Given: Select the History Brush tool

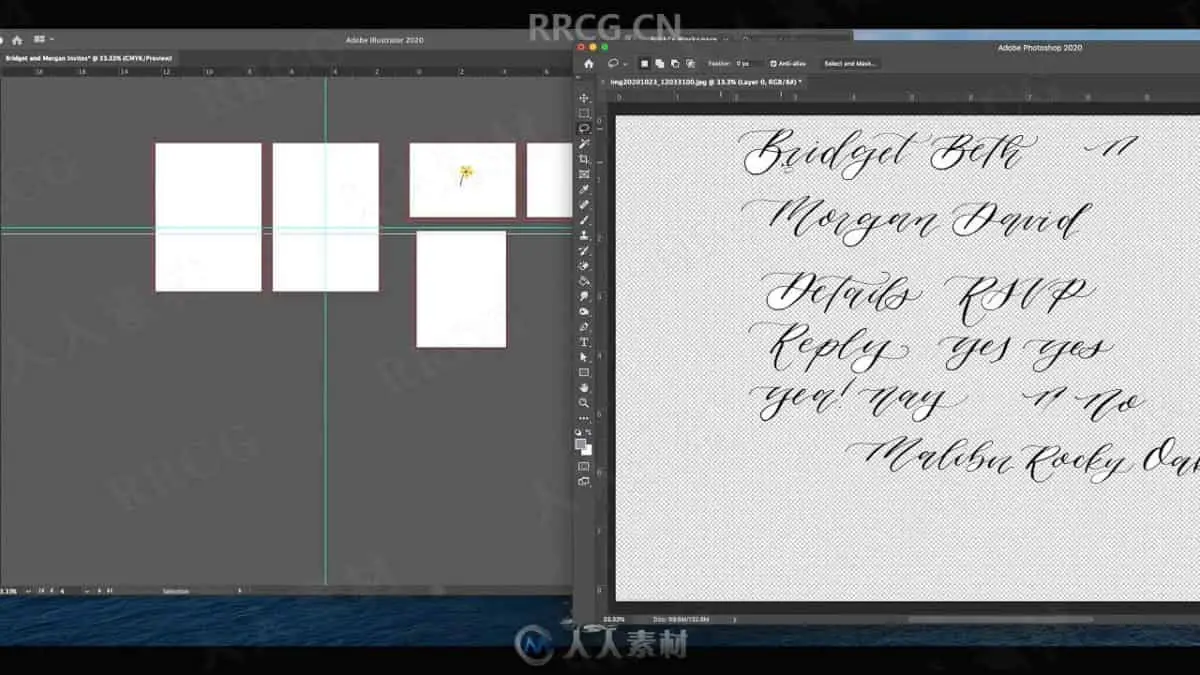Looking at the screenshot, I should (x=584, y=250).
